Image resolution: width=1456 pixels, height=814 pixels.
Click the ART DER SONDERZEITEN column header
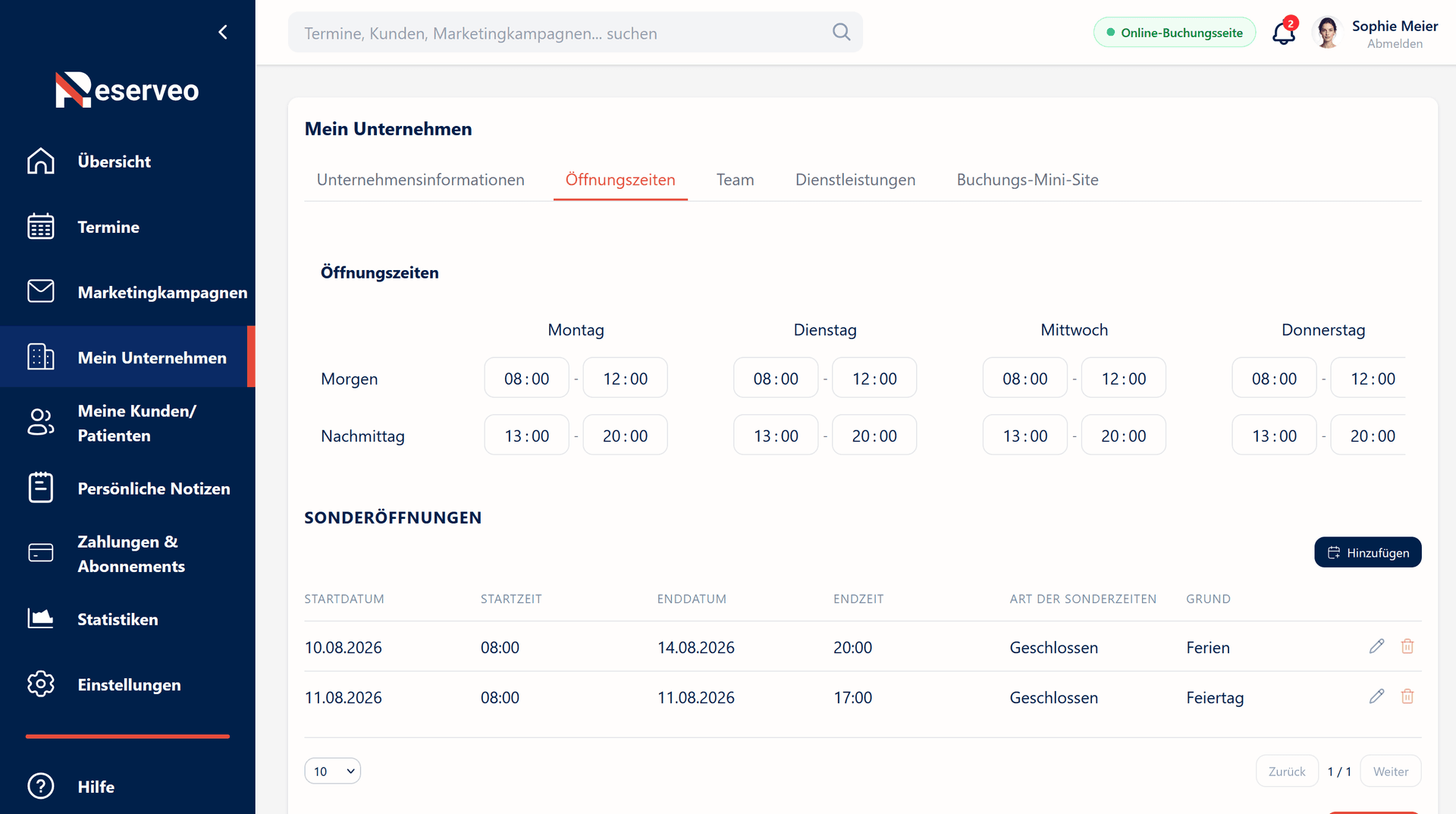coord(1083,599)
